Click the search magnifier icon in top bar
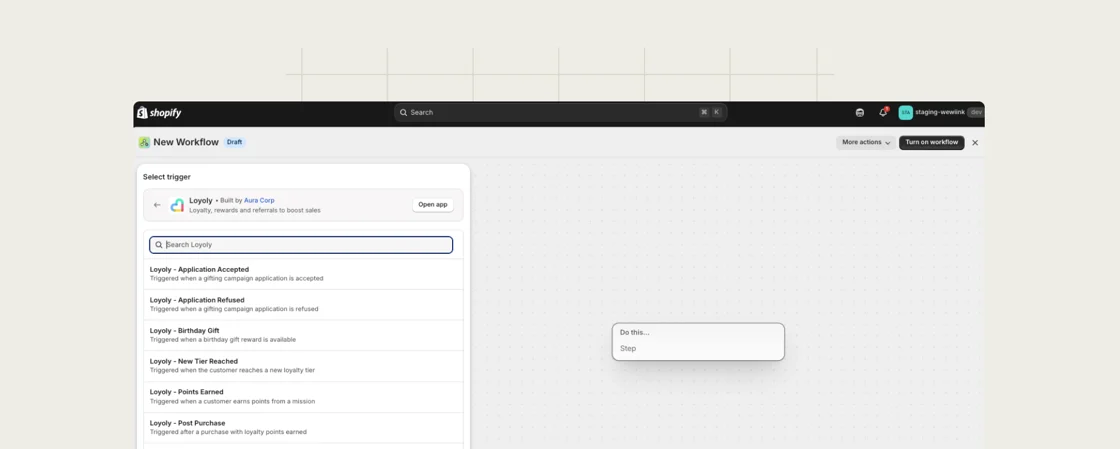The width and height of the screenshot is (1120, 449). (x=404, y=113)
